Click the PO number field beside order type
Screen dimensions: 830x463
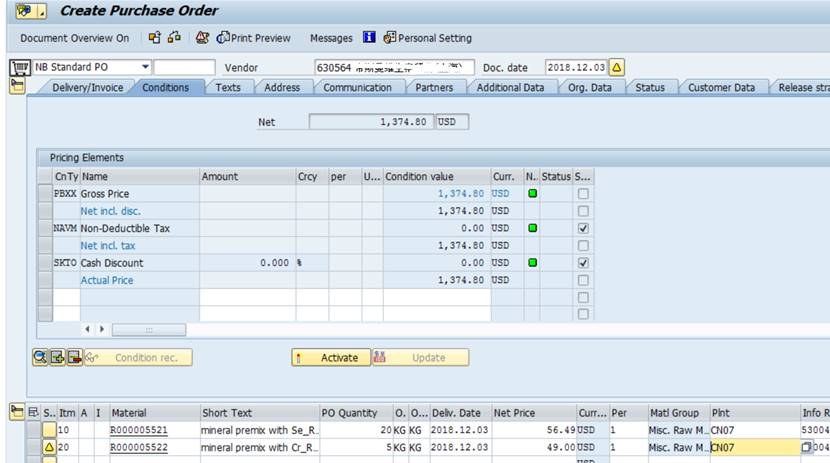click(184, 67)
